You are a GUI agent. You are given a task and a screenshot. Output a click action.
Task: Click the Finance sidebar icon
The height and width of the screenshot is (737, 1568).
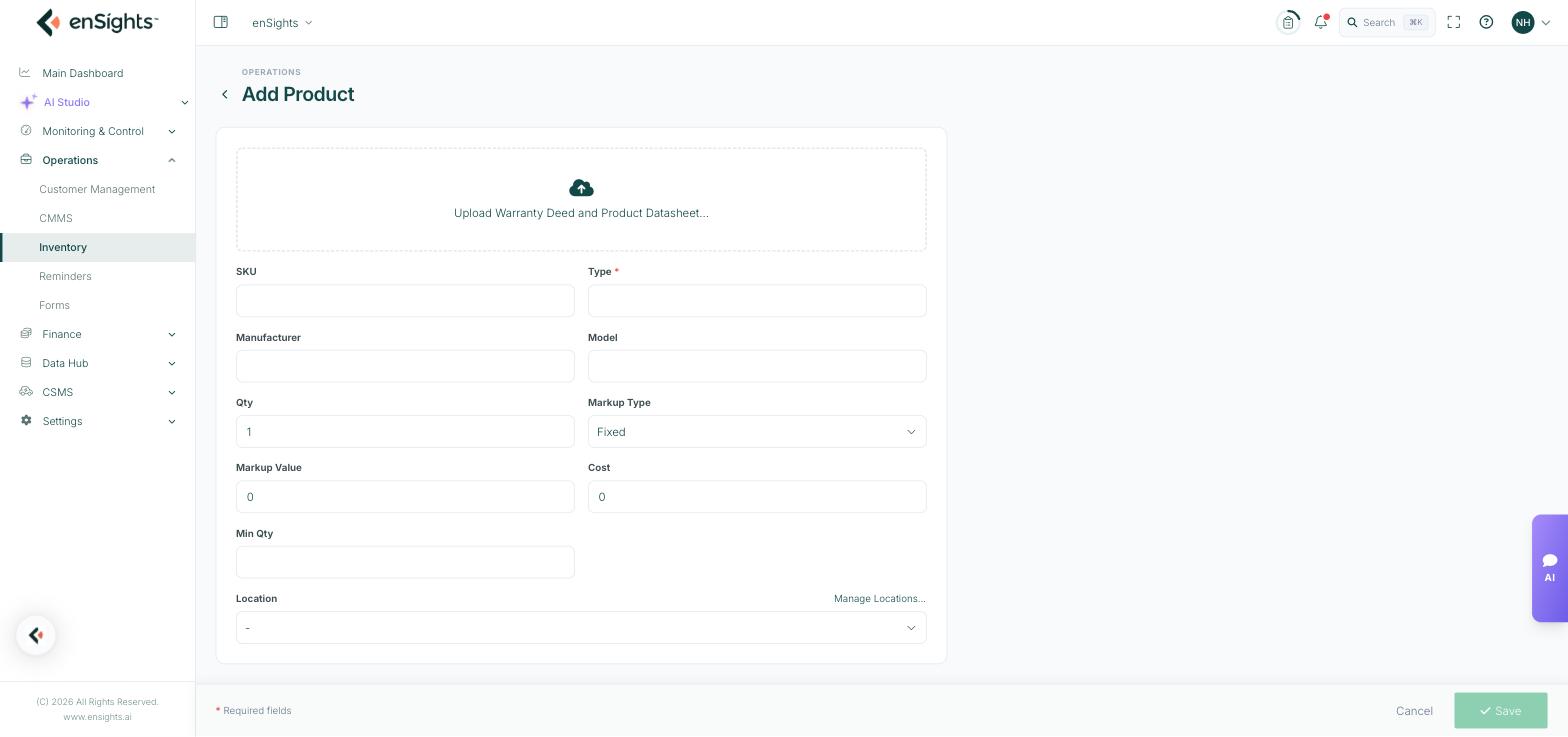[x=26, y=334]
